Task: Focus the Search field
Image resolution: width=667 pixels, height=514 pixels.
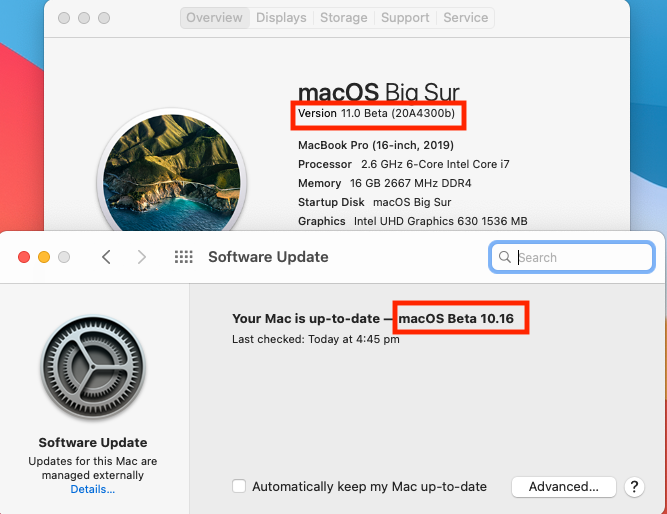Action: (x=572, y=257)
